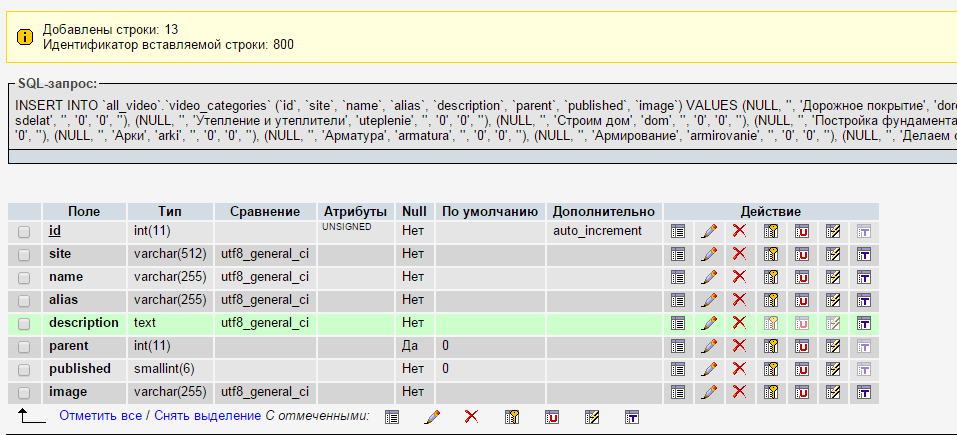Edit the description field pencil icon
The height and width of the screenshot is (435, 957).
pyautogui.click(x=709, y=323)
